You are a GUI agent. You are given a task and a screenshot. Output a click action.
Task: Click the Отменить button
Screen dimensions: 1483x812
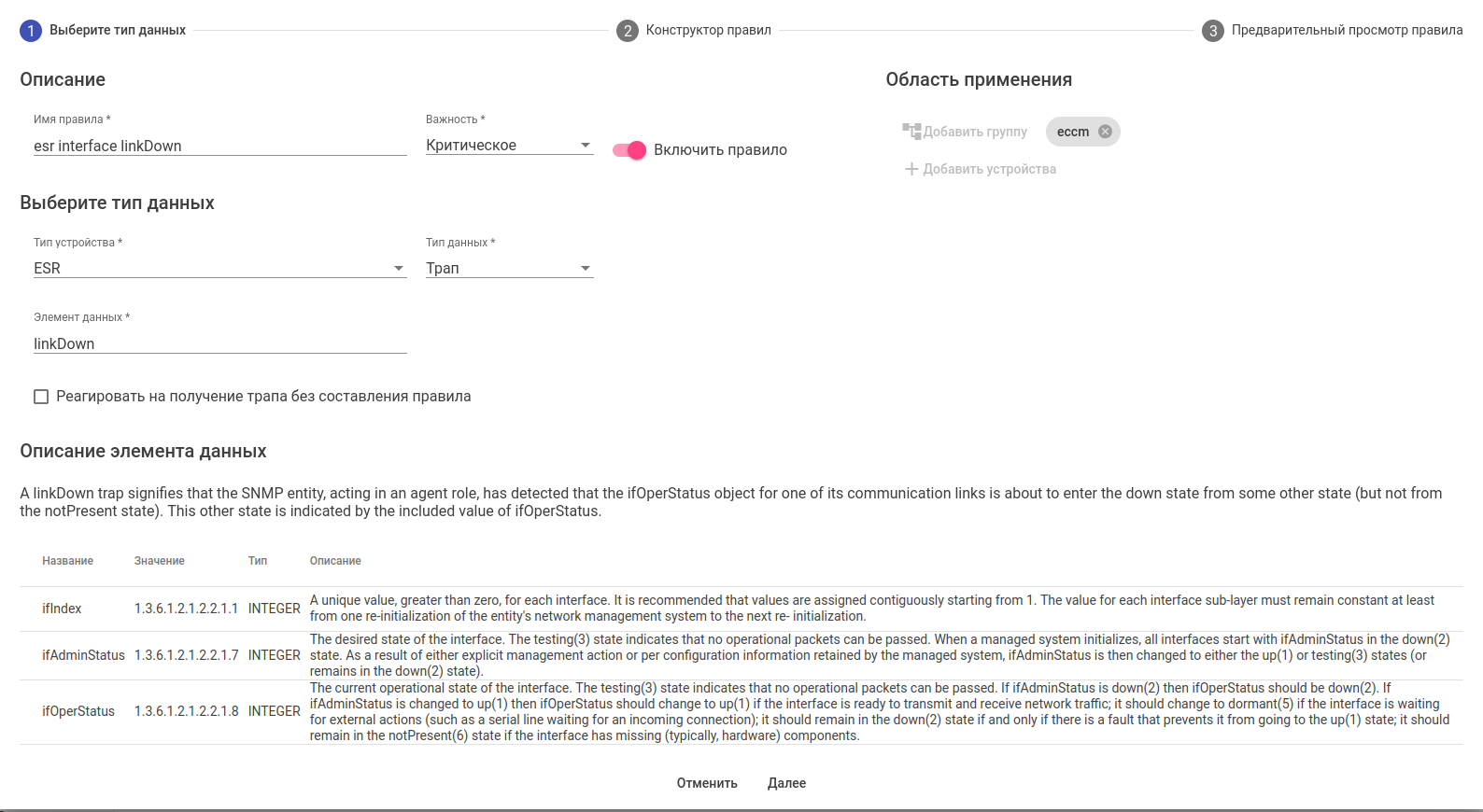[707, 783]
